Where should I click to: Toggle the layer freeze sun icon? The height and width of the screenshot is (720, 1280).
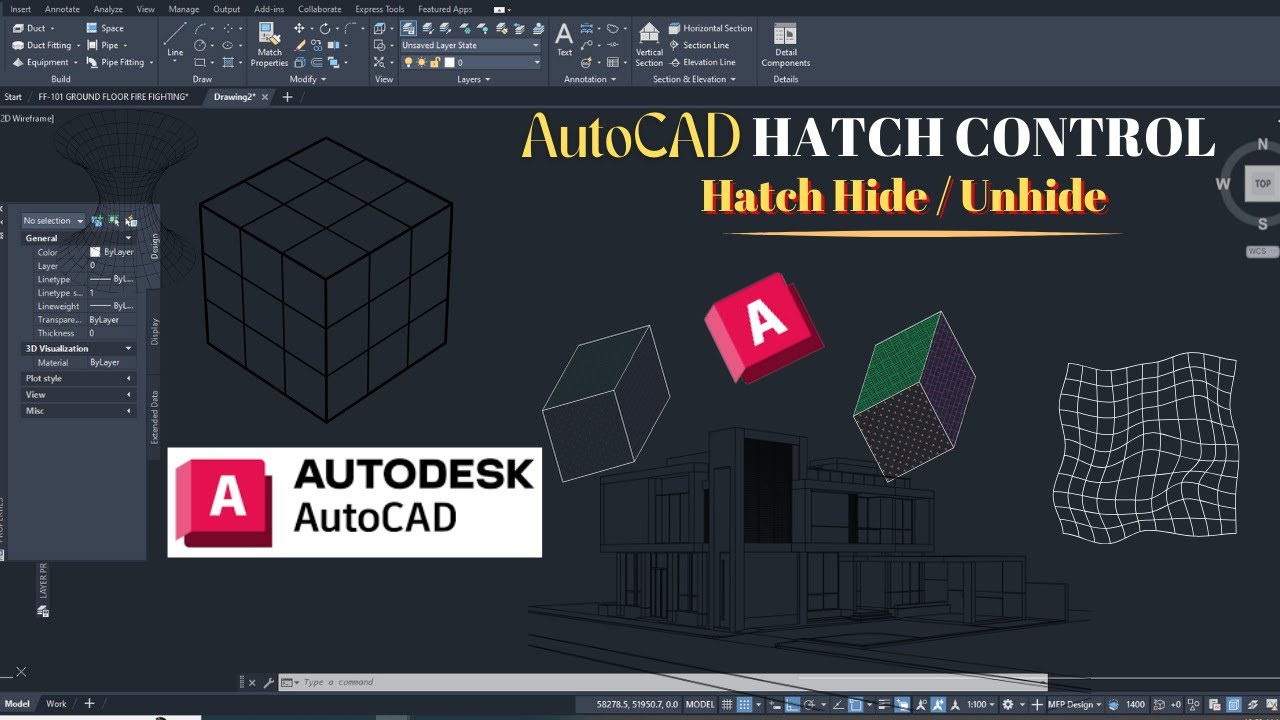(421, 62)
